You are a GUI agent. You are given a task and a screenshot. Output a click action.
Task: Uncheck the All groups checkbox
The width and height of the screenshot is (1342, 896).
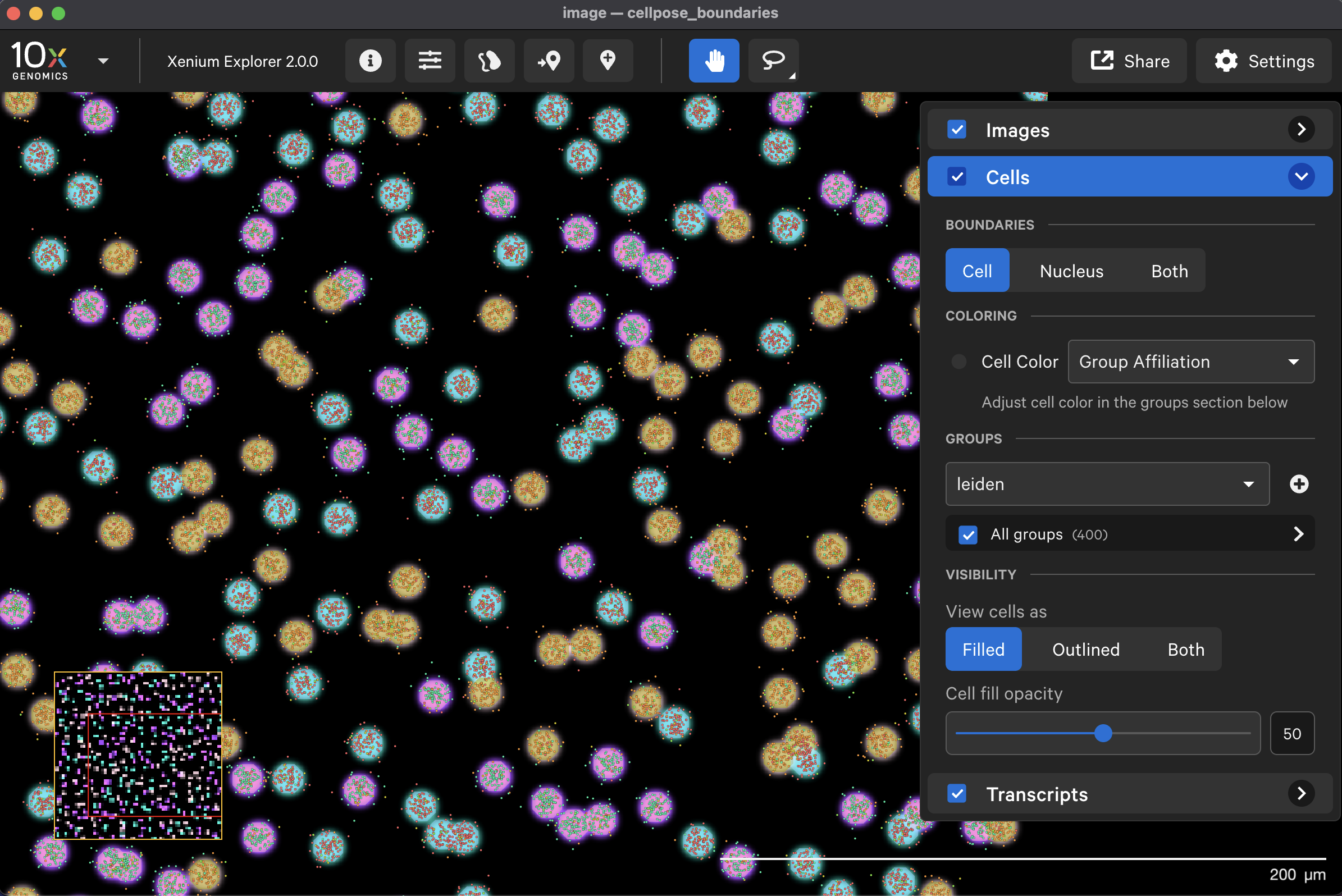(x=967, y=535)
